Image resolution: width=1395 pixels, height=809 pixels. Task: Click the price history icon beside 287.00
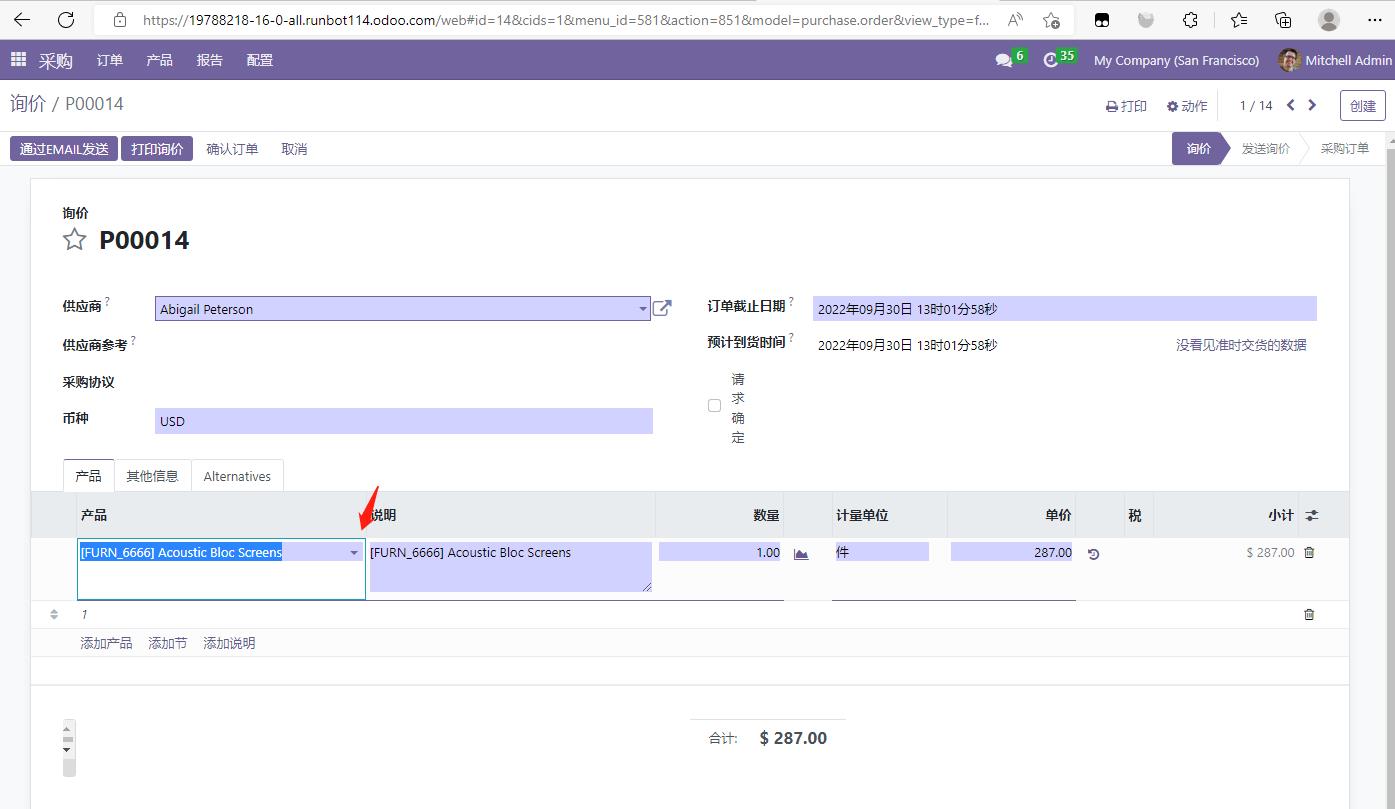1093,554
